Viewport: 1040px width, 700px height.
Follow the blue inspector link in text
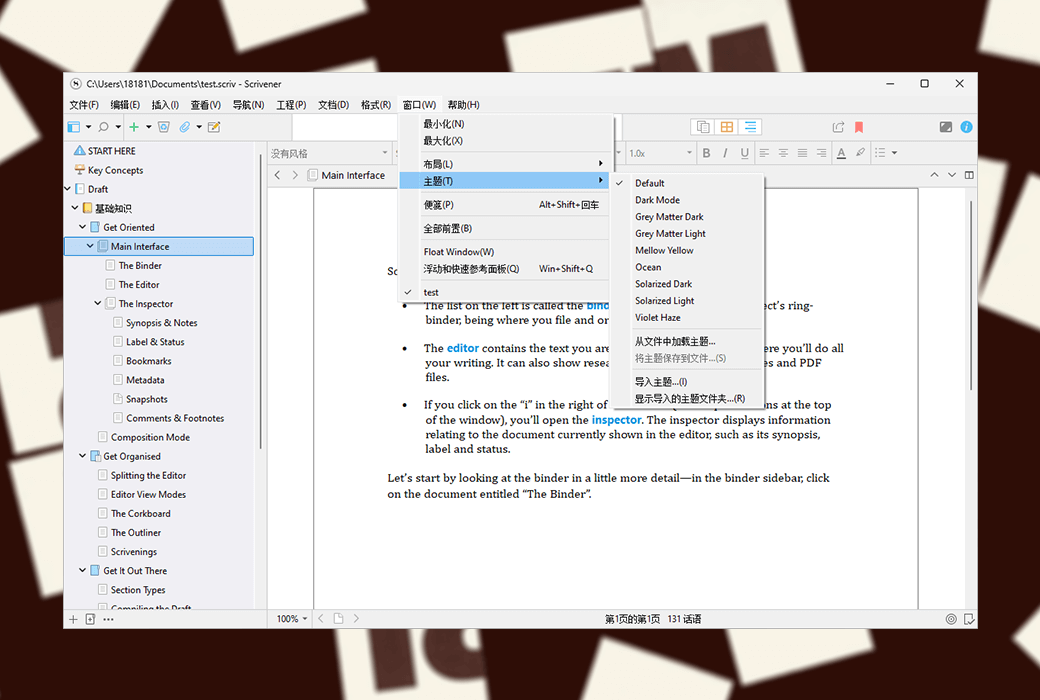(x=616, y=420)
